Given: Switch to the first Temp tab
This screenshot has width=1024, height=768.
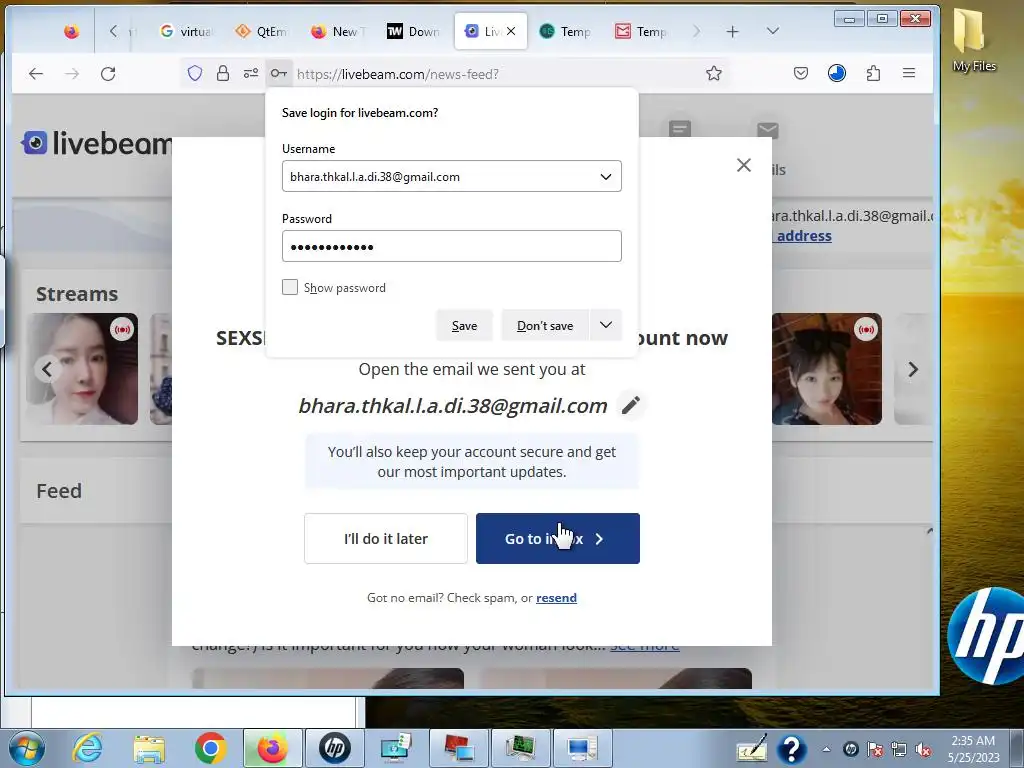Looking at the screenshot, I should pos(566,31).
